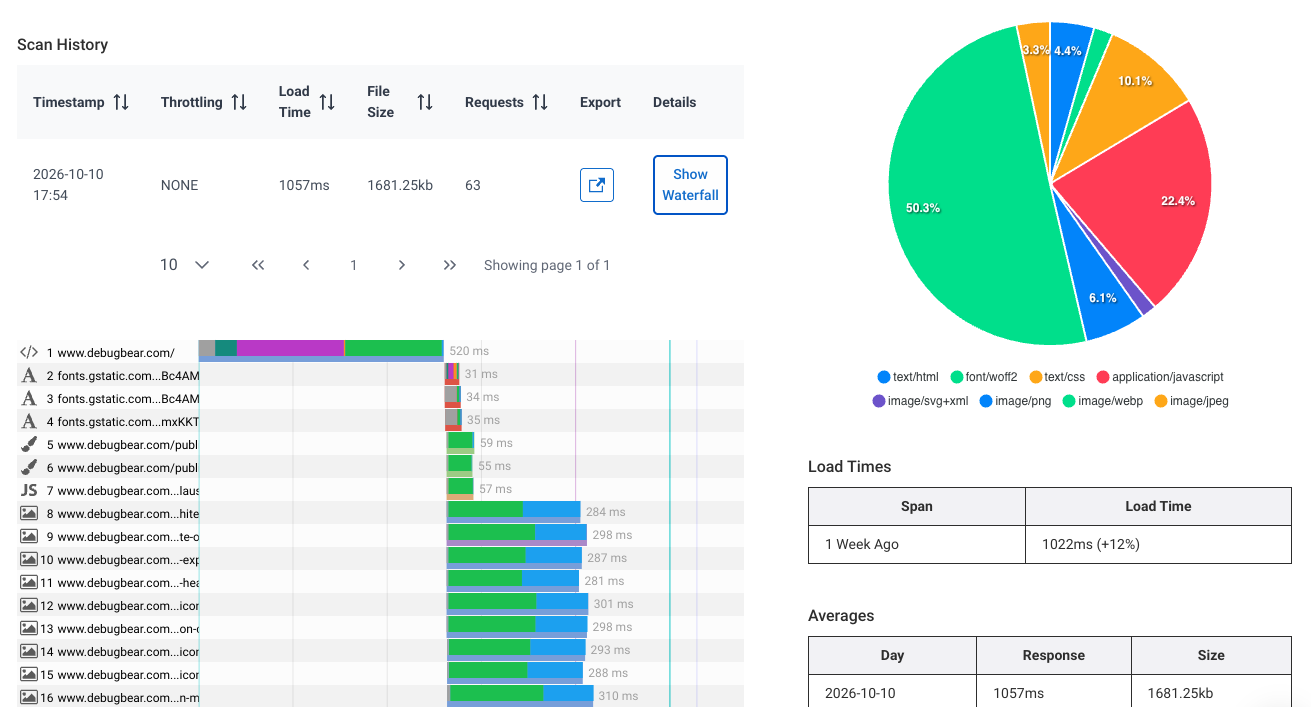Click the image/svg+xml legend entry
The width and height of the screenshot is (1311, 707).
click(x=921, y=401)
